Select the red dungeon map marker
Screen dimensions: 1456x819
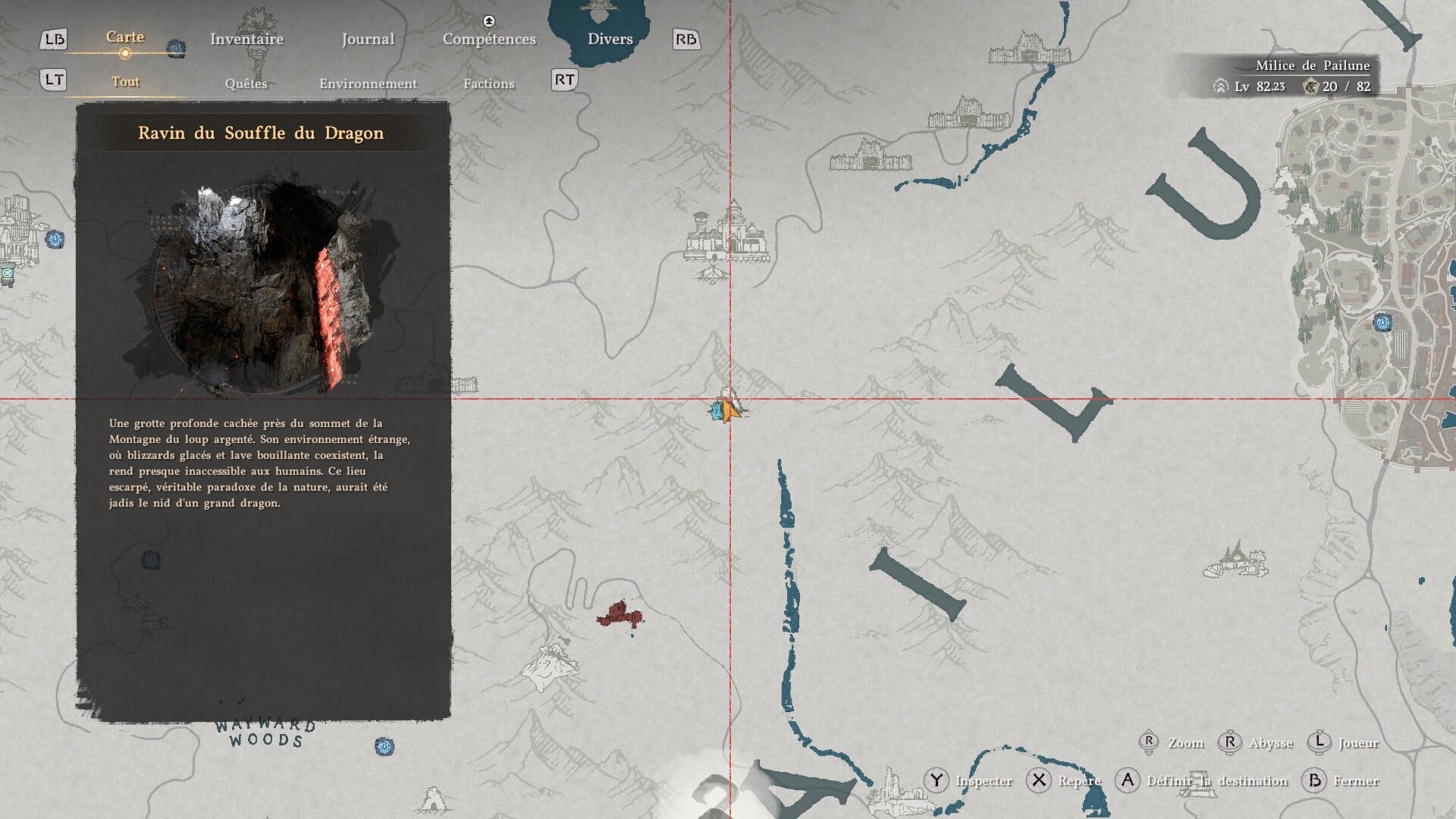[620, 613]
